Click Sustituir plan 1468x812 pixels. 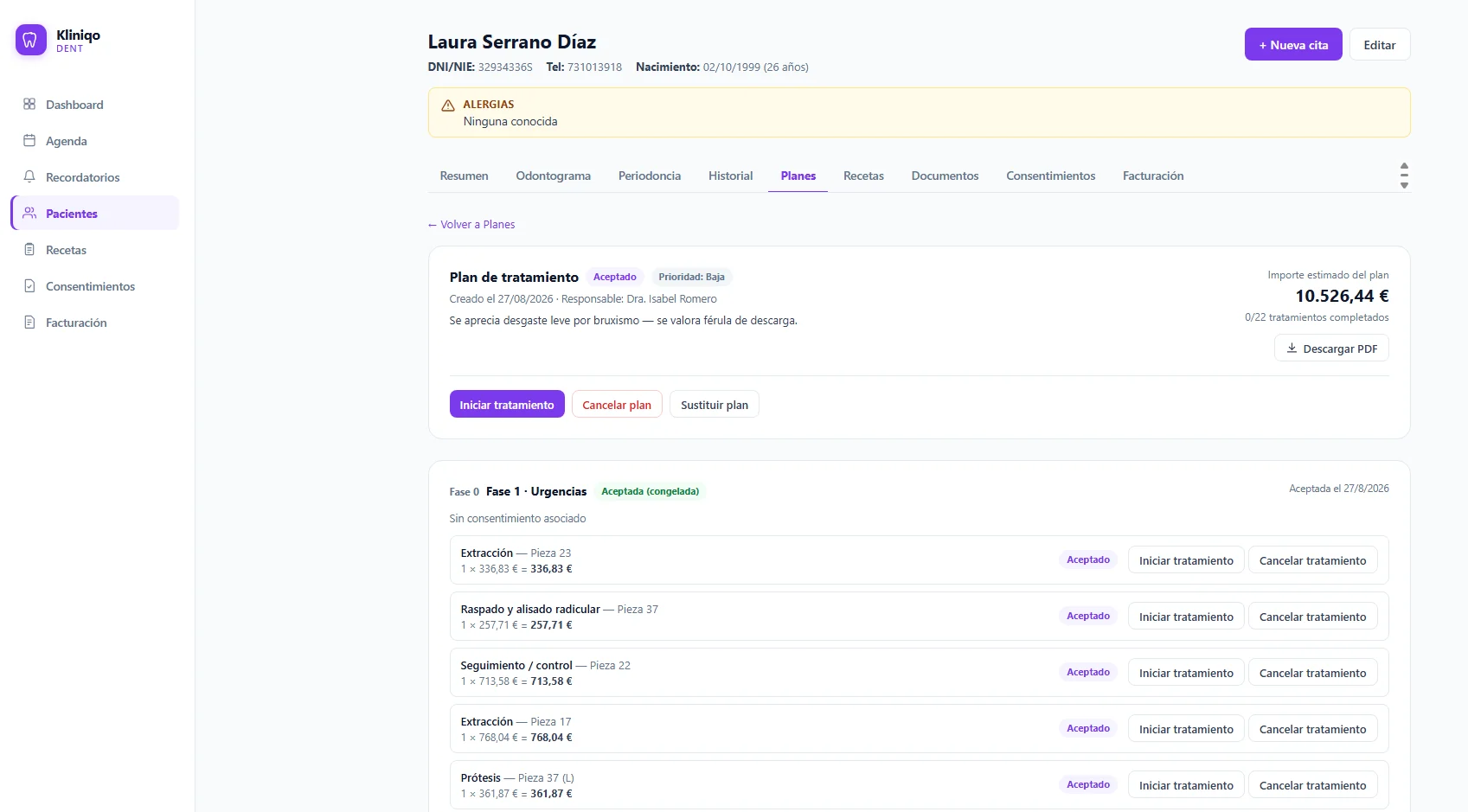[715, 405]
